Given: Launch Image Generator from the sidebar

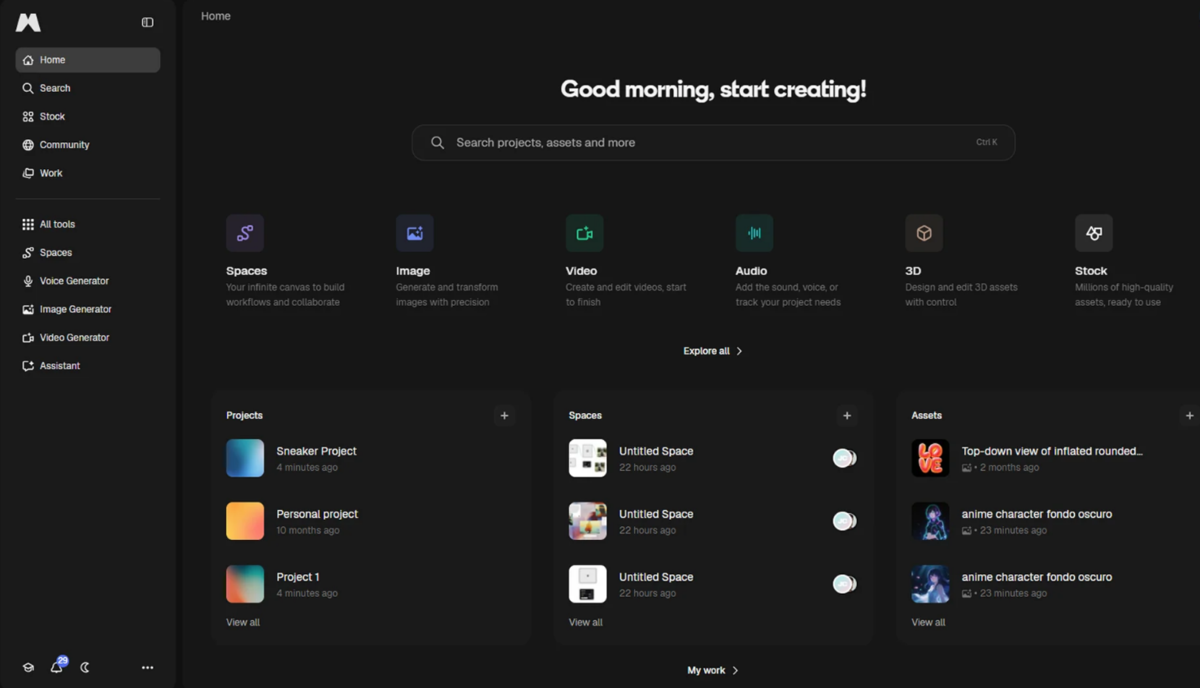Looking at the screenshot, I should pos(88,309).
